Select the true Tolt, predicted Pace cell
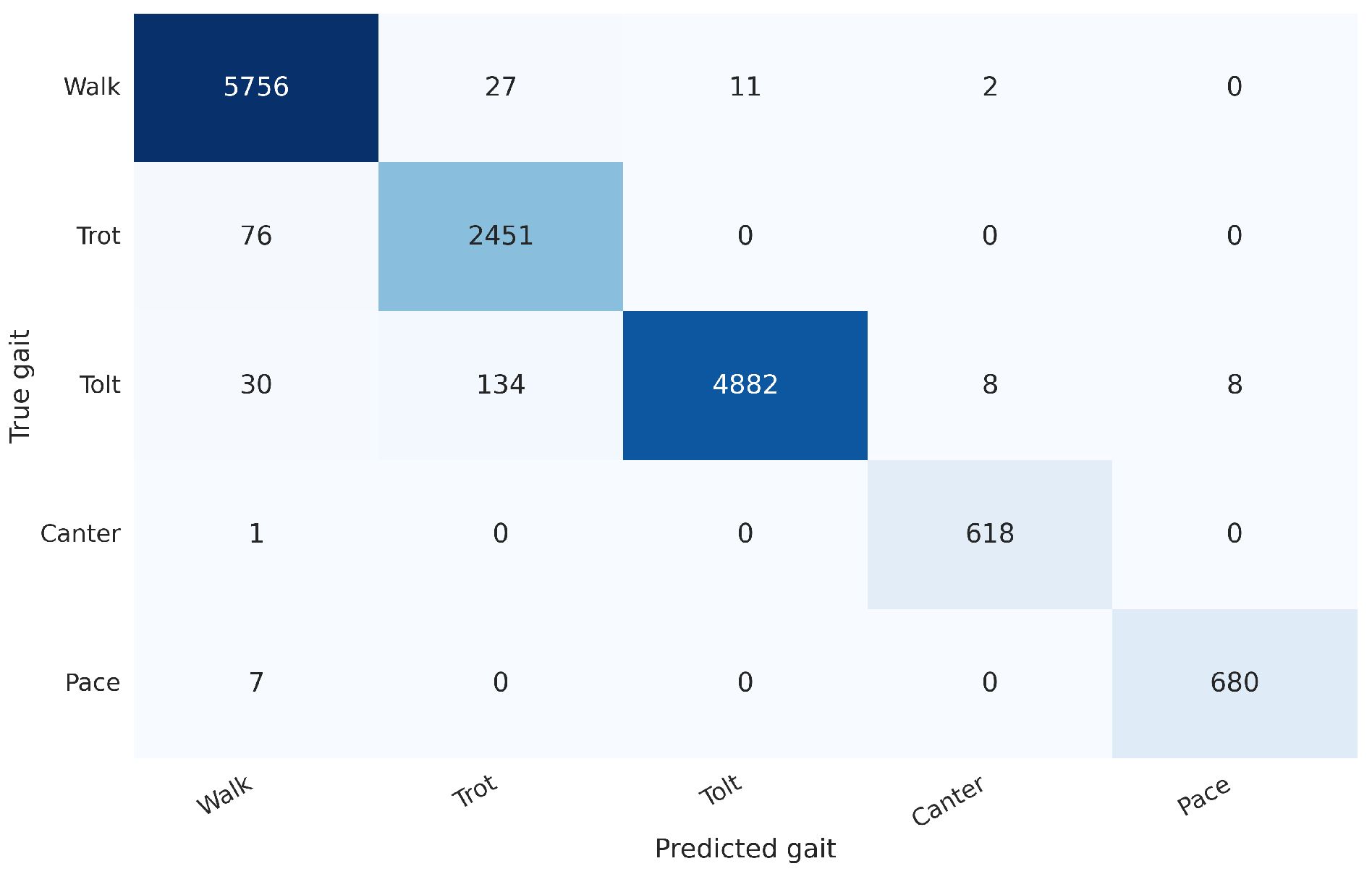Viewport: 1372px width, 874px height. (x=1235, y=385)
